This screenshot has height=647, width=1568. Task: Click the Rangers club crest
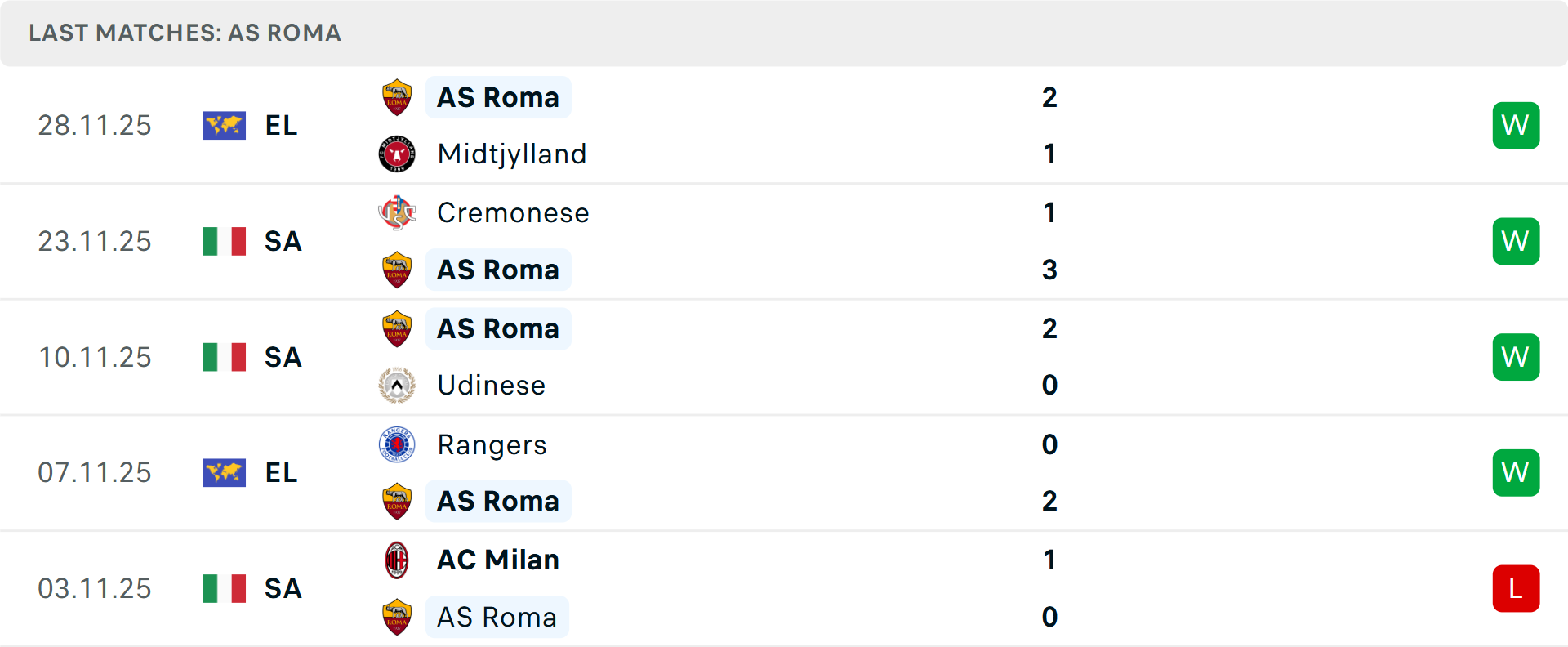(x=397, y=445)
